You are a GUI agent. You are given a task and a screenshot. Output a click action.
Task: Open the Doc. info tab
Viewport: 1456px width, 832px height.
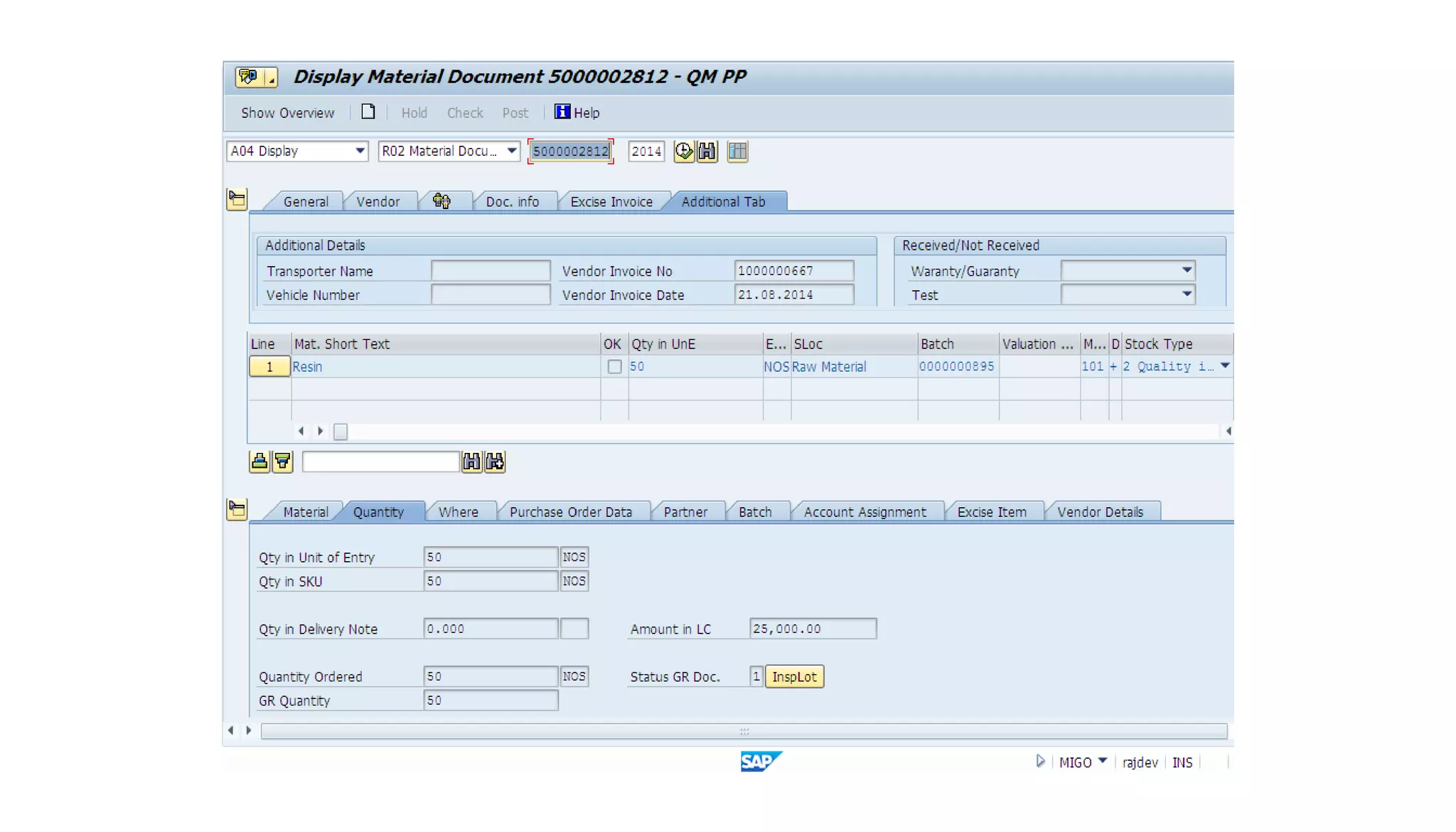click(x=512, y=201)
